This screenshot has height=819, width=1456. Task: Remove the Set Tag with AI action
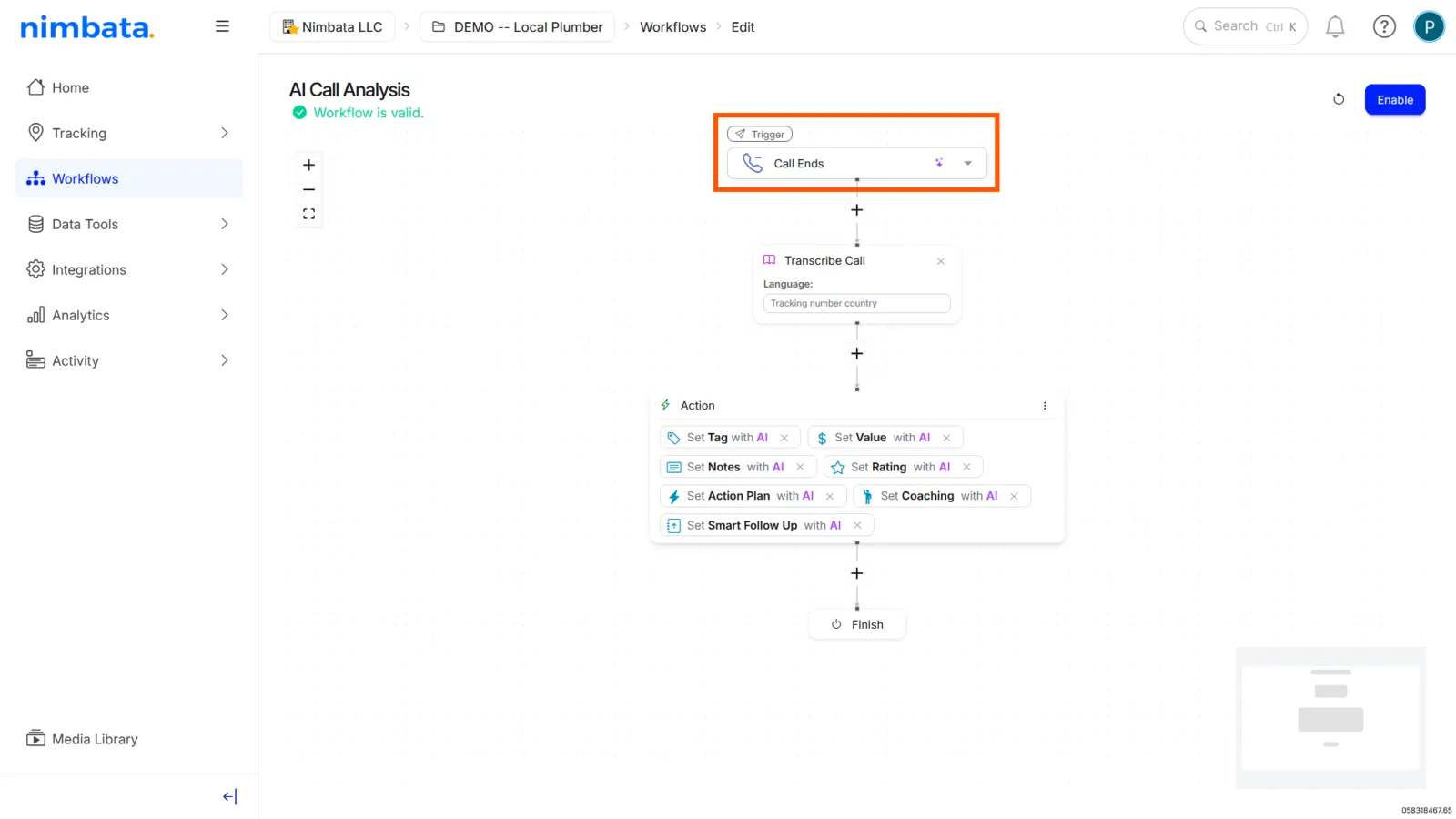tap(784, 438)
